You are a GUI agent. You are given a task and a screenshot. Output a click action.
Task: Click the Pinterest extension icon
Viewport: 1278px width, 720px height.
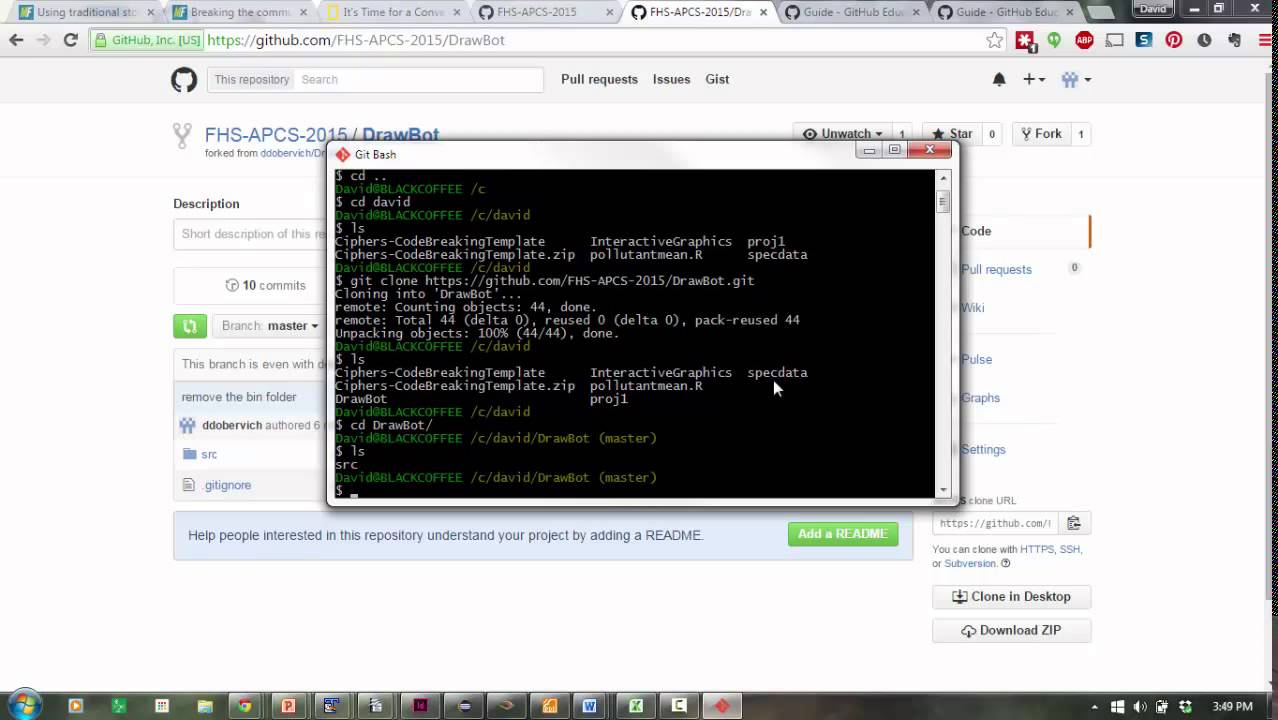(1174, 40)
